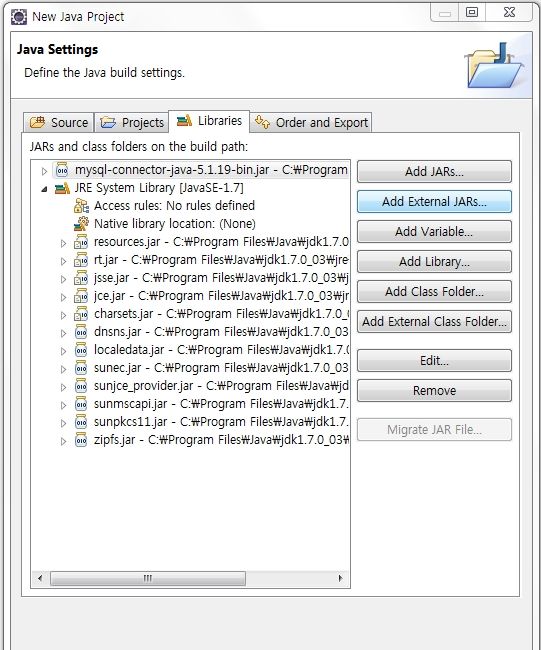
Task: Expand the jsse.jar node
Action: [63, 279]
